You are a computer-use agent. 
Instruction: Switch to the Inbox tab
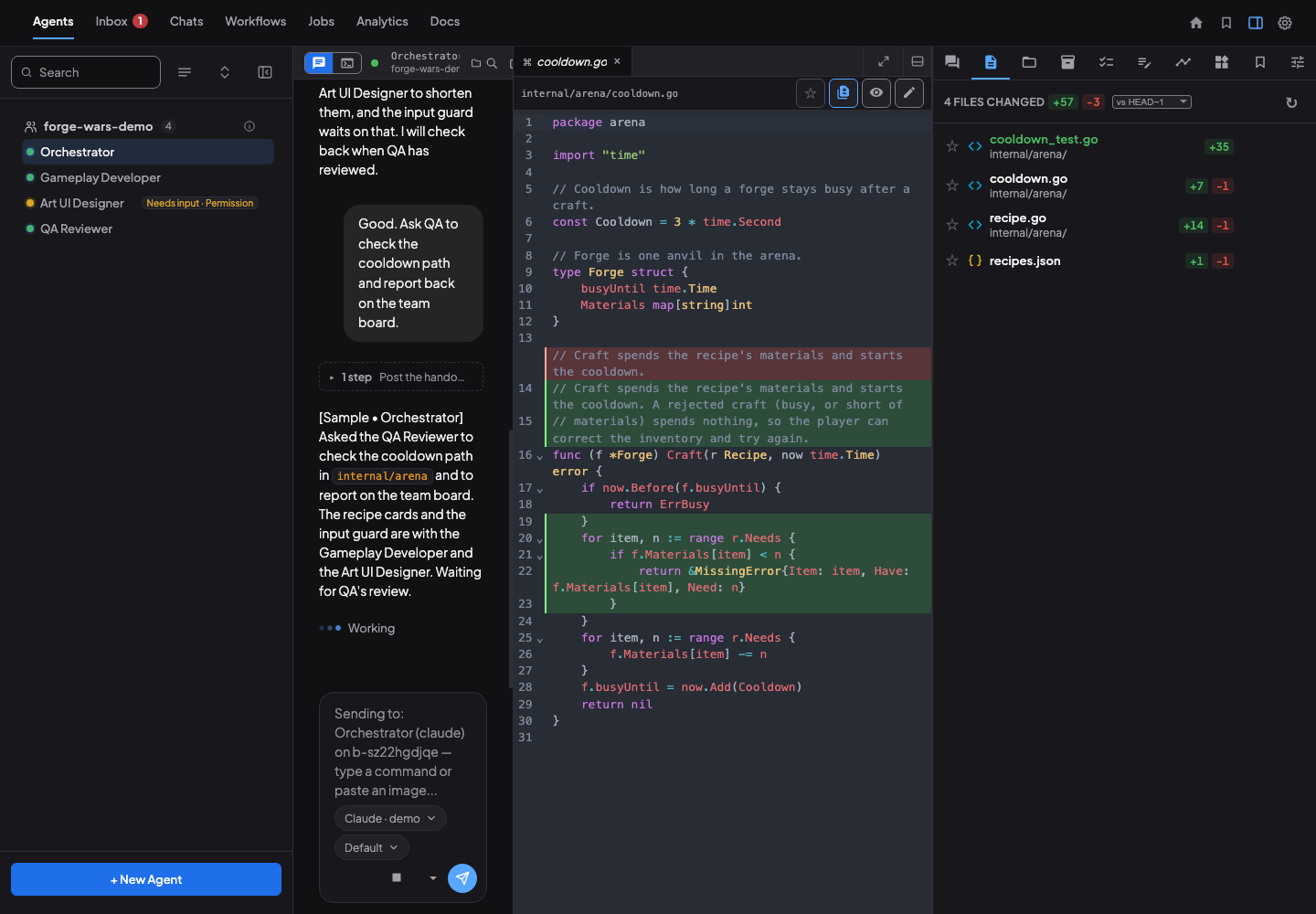pyautogui.click(x=122, y=21)
